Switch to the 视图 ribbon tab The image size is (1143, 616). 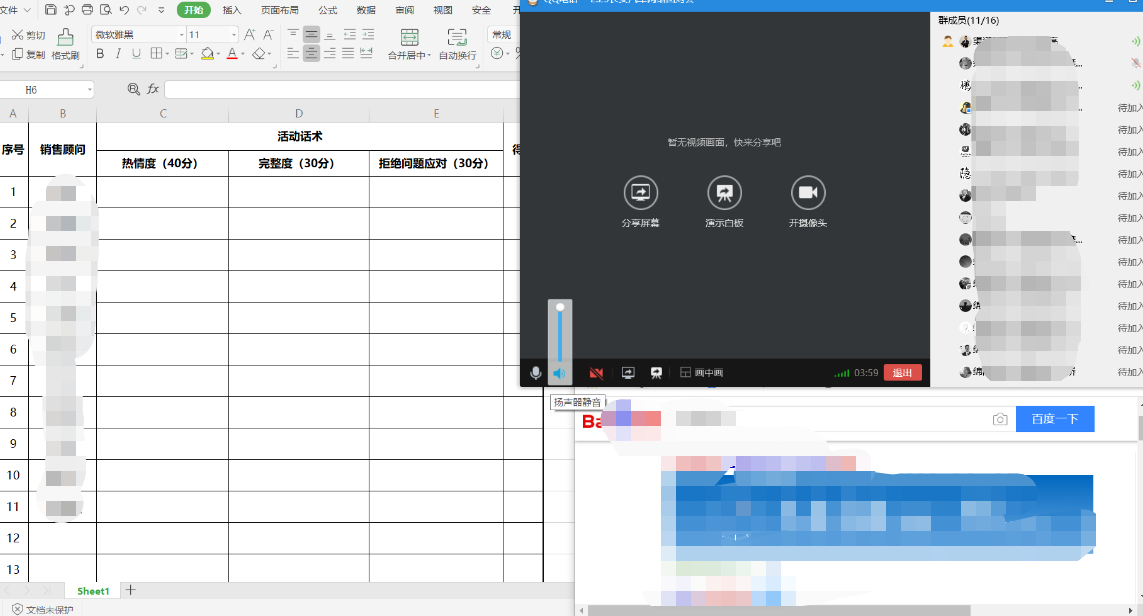442,10
